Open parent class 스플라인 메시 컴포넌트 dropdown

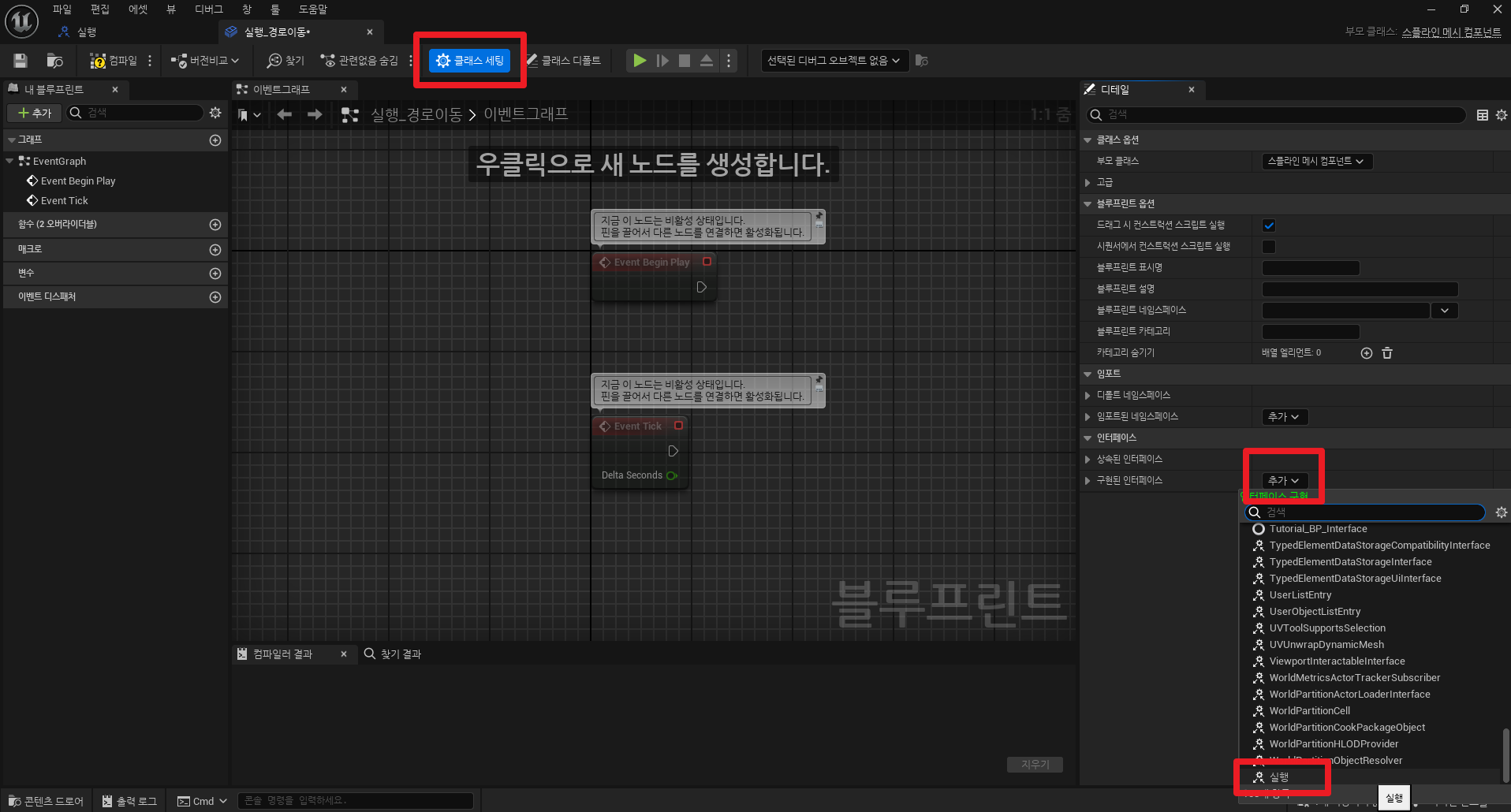(x=1316, y=161)
